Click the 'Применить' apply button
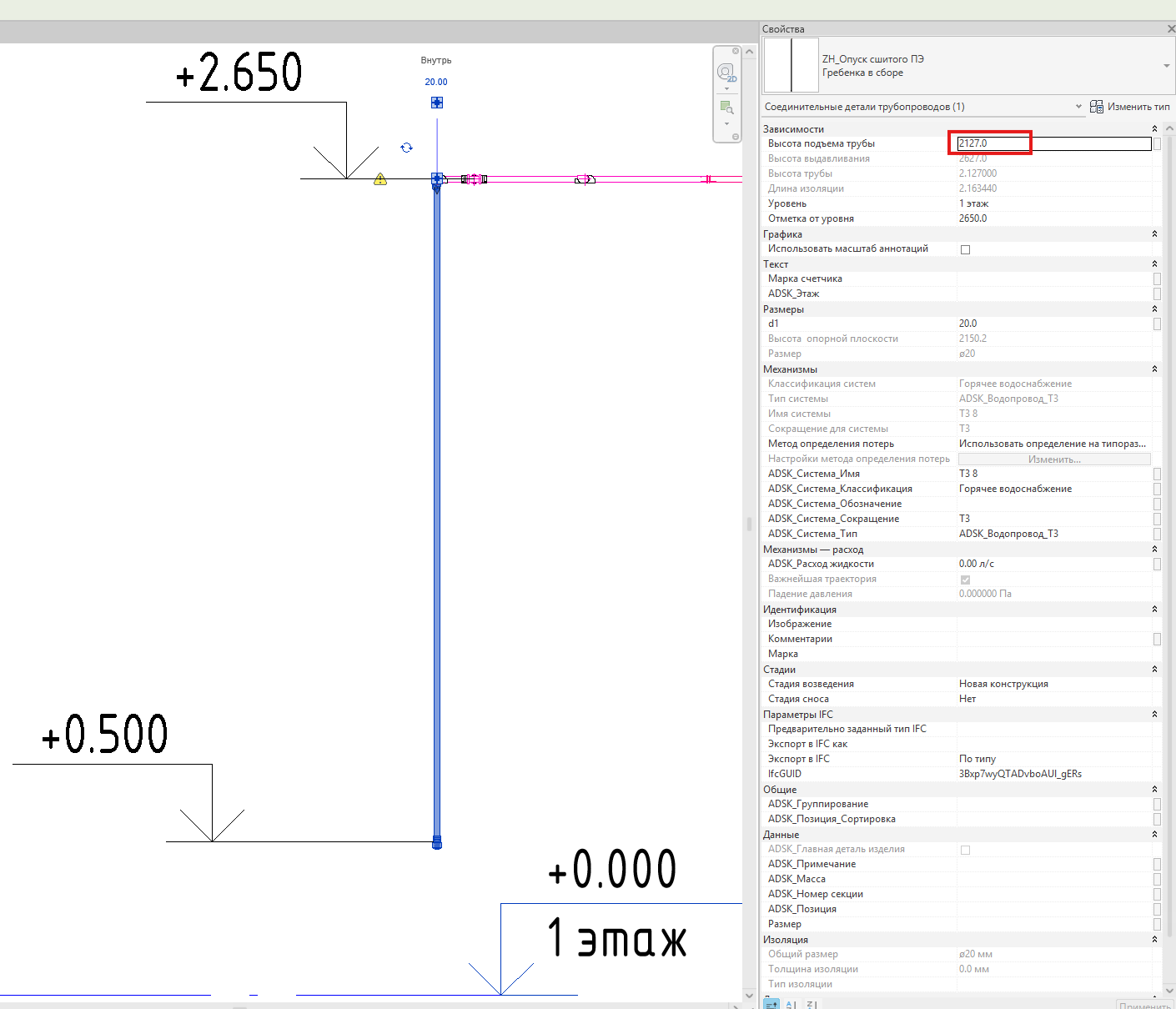This screenshot has width=1176, height=1009. coord(1145,1005)
